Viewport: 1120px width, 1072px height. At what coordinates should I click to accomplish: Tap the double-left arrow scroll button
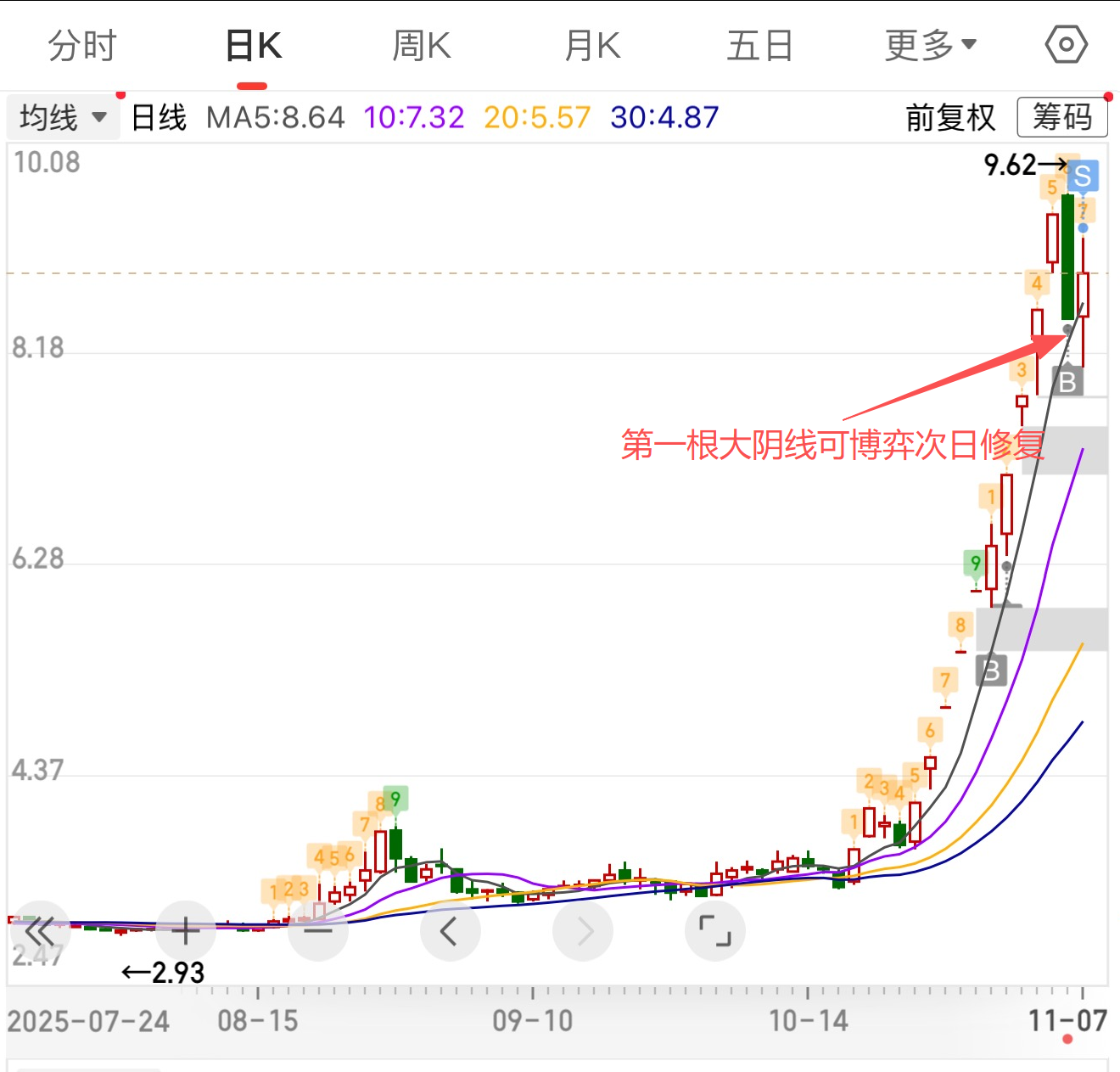coord(39,931)
